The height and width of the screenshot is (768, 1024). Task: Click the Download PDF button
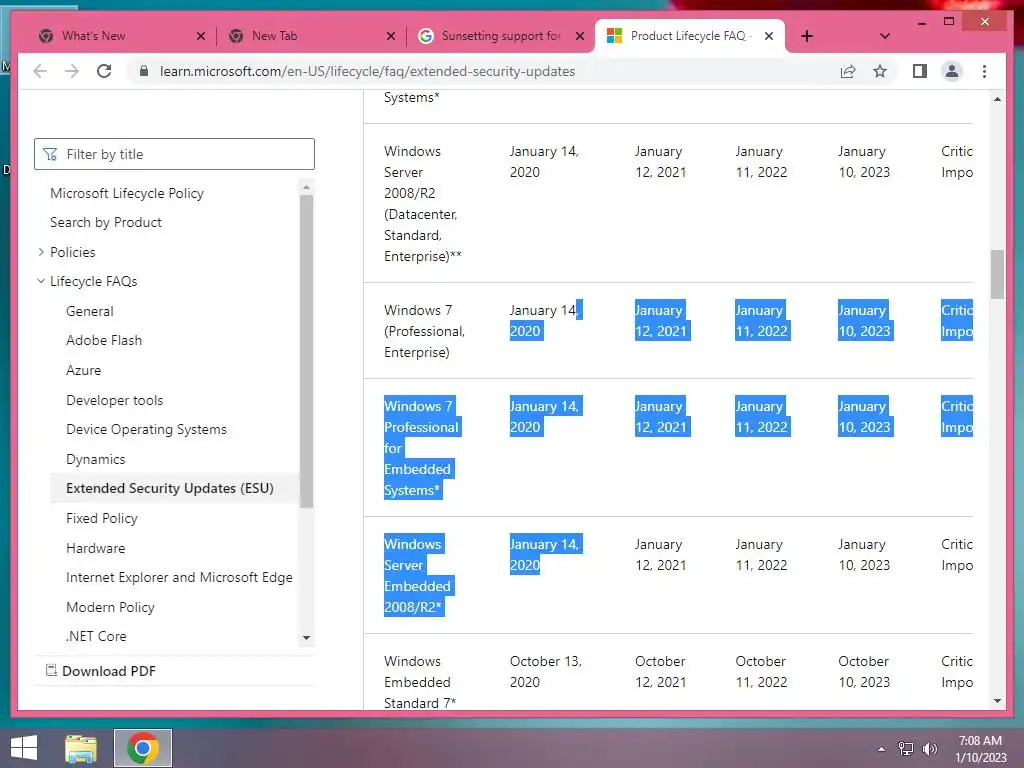(x=101, y=671)
